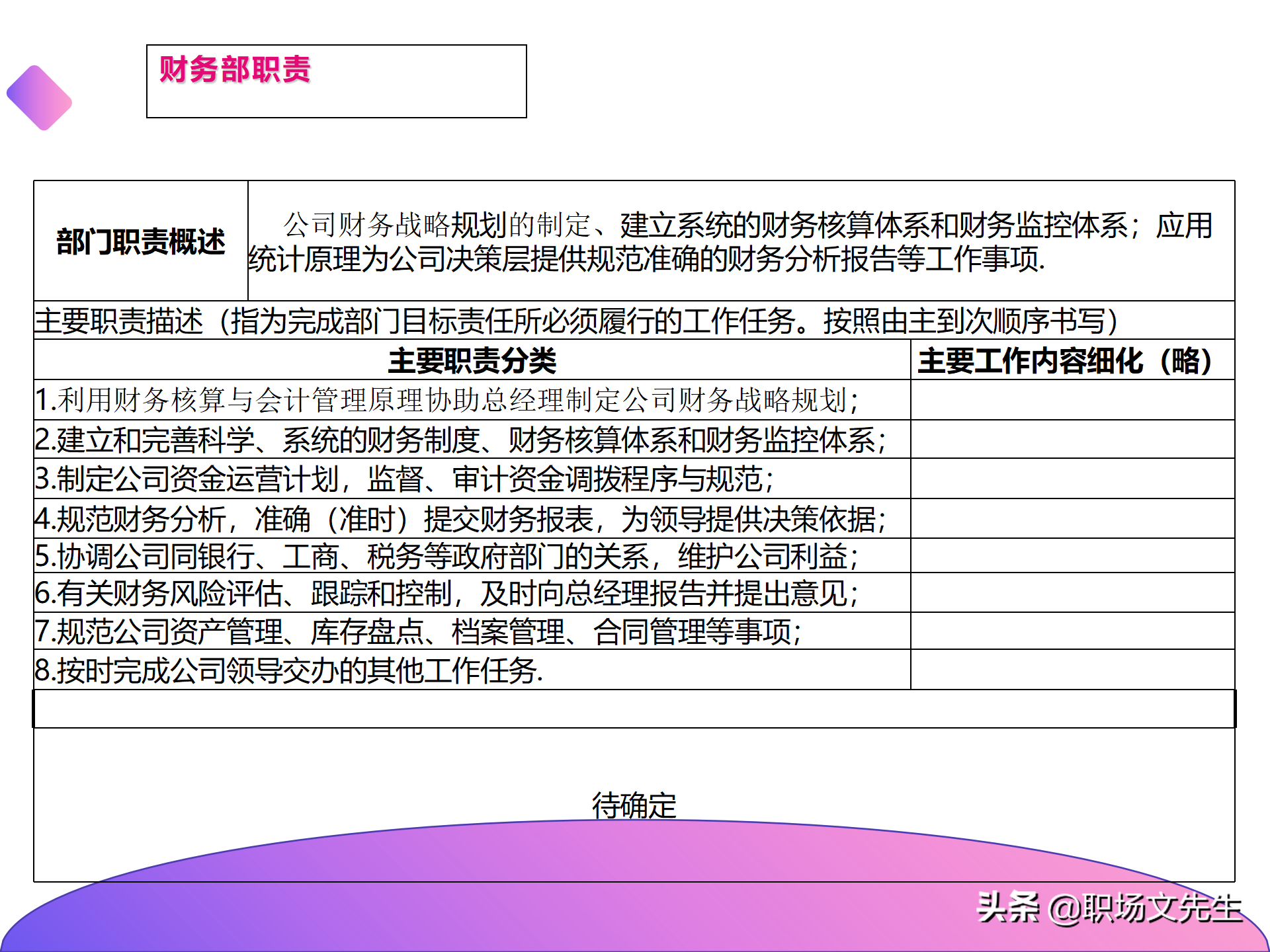Click the 主要职责分类 column header
This screenshot has width=1270, height=952.
tap(472, 360)
